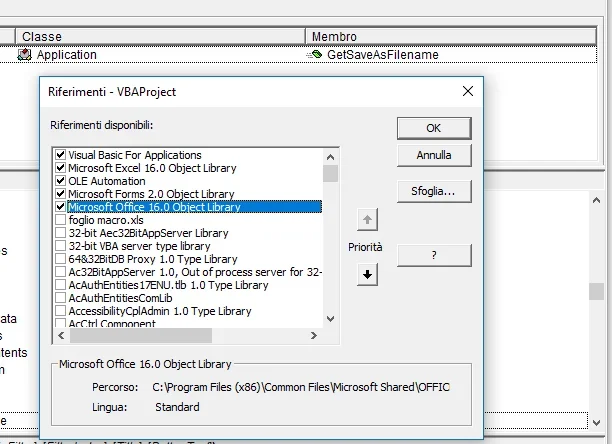Check 32-bit VBA server type library
The height and width of the screenshot is (444, 612).
tap(60, 246)
